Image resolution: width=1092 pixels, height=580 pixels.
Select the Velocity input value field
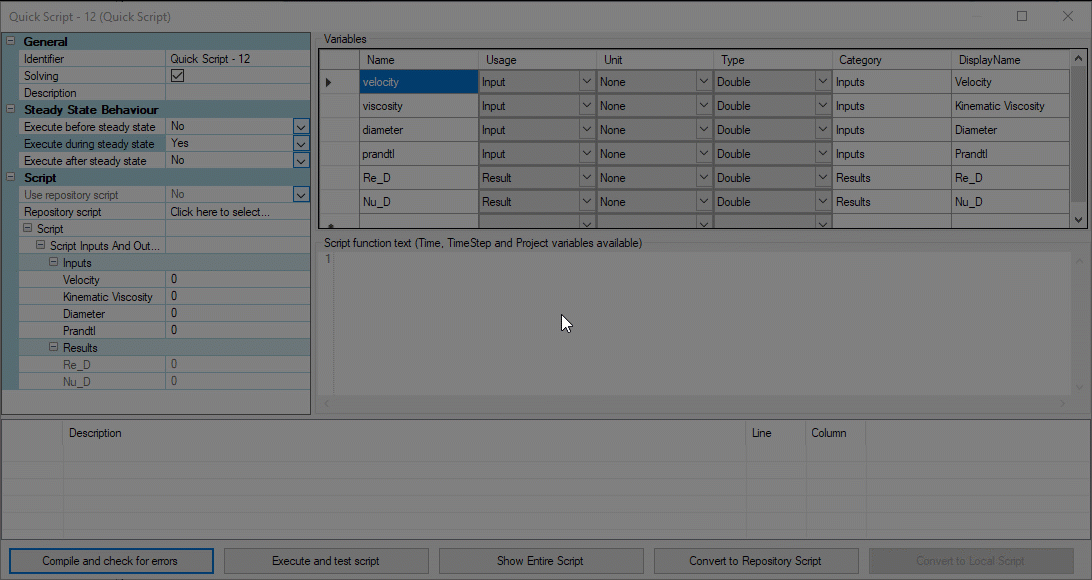[236, 280]
